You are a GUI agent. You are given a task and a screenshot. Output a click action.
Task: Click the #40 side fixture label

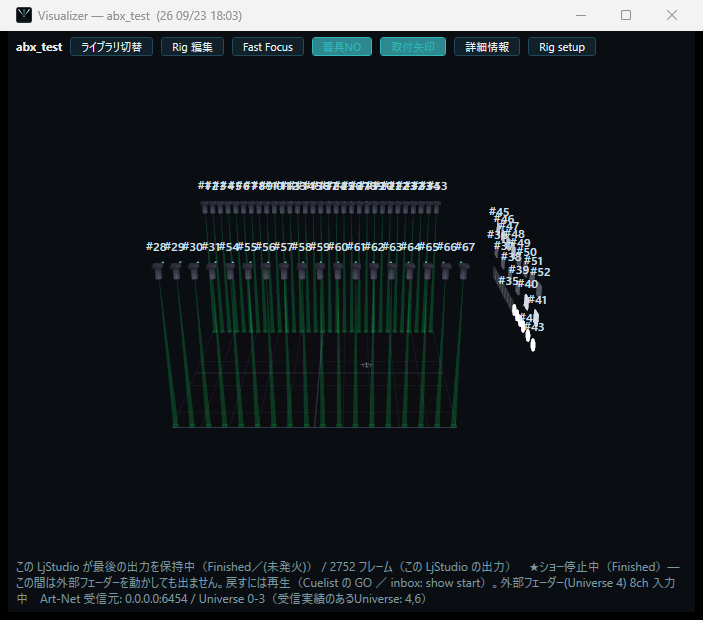pyautogui.click(x=528, y=284)
